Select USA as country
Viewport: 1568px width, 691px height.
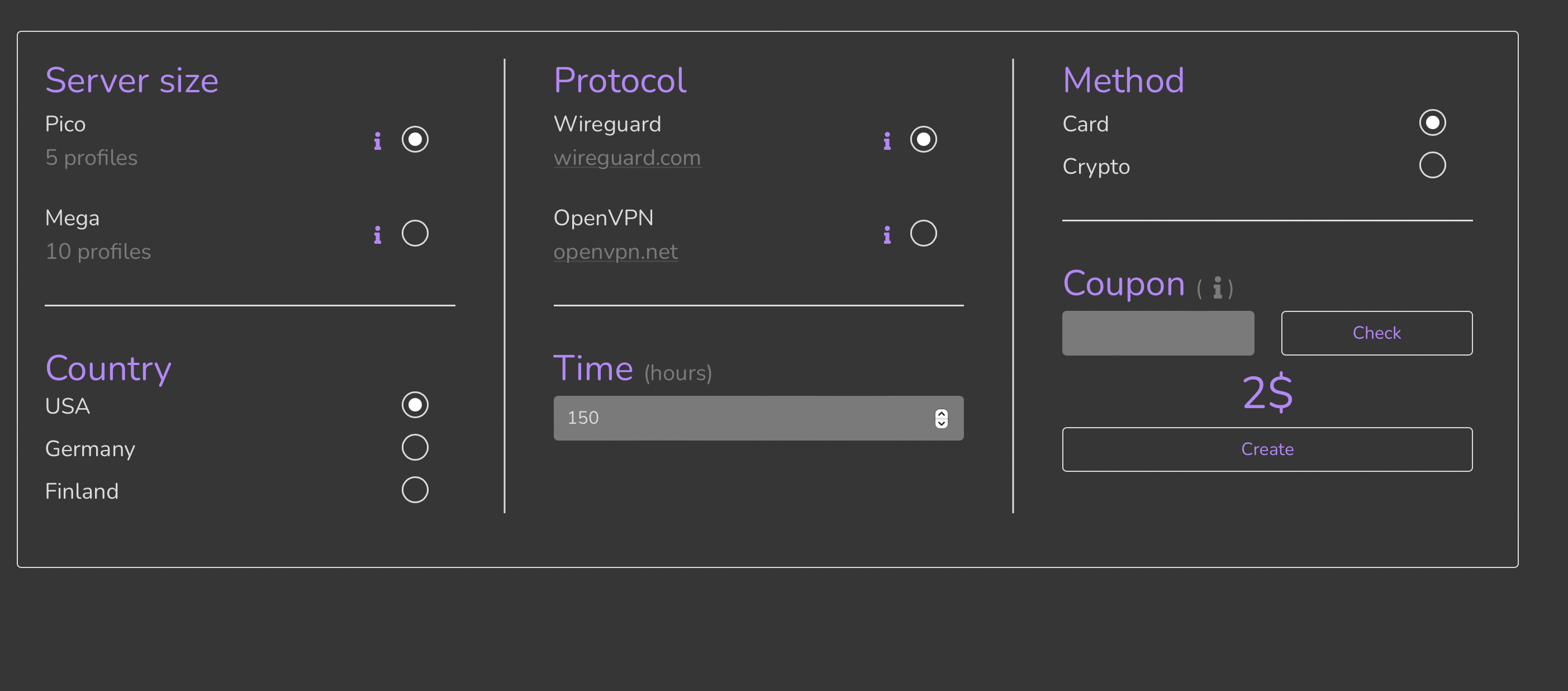pyautogui.click(x=415, y=404)
